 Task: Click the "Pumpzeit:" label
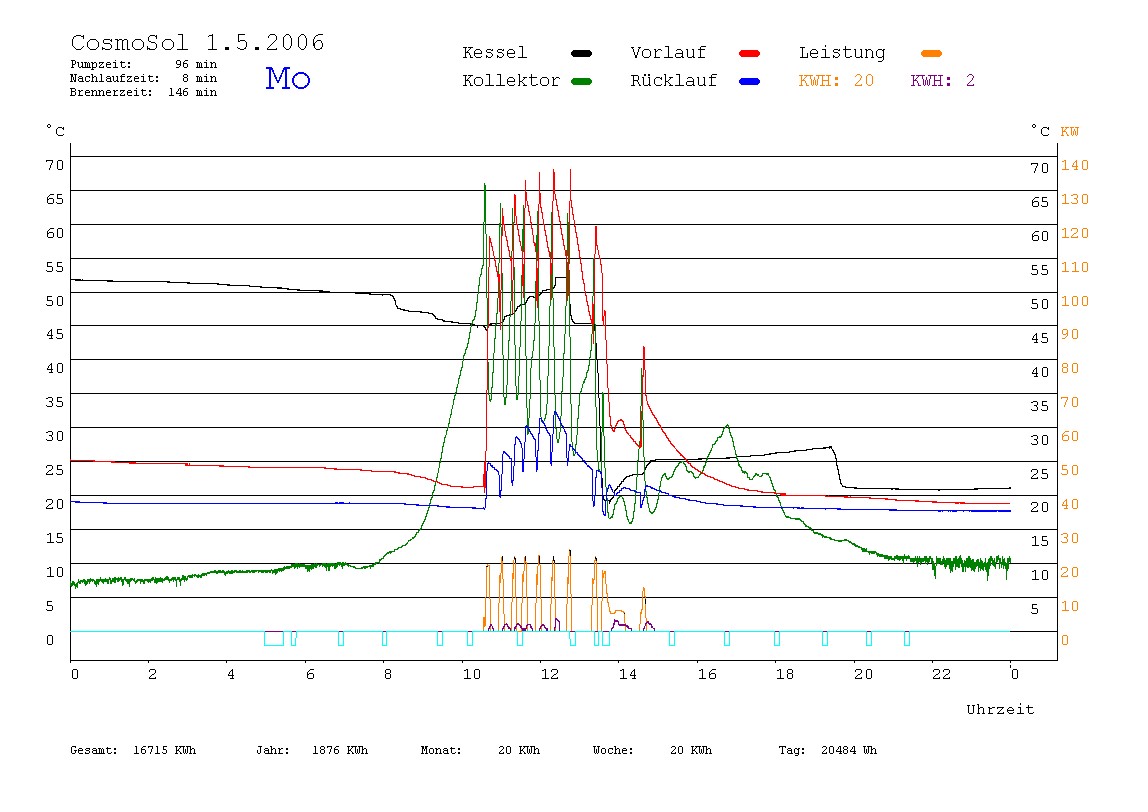(x=101, y=64)
